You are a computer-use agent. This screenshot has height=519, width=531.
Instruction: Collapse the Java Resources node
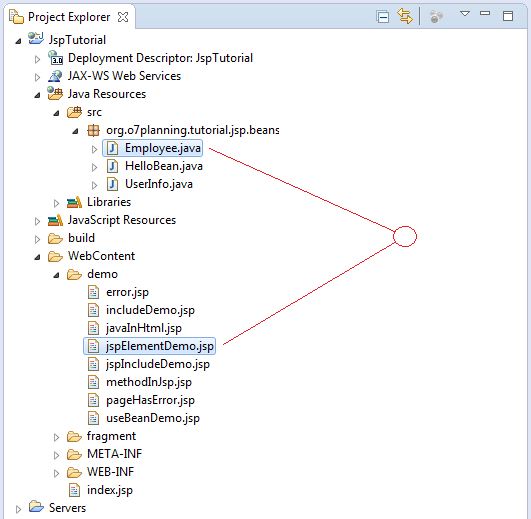coord(37,95)
